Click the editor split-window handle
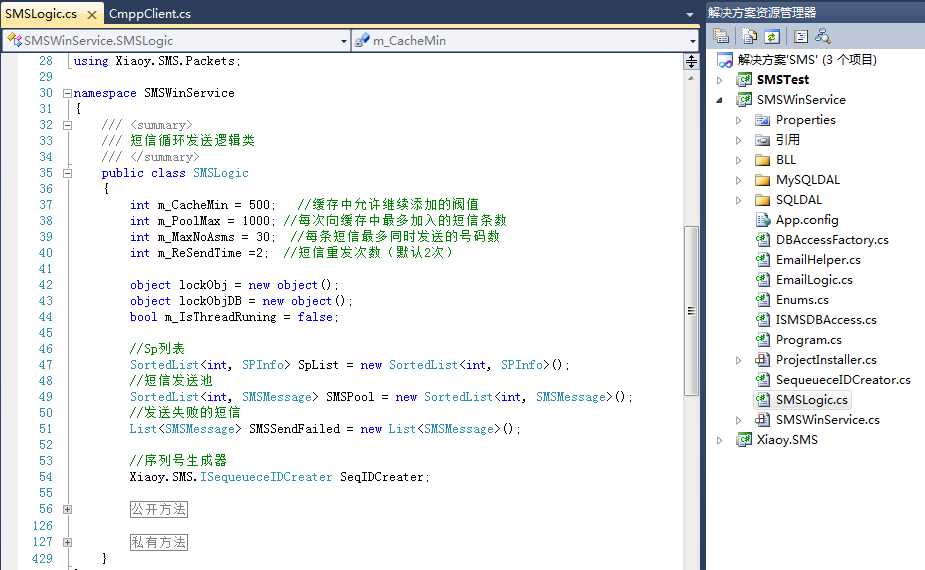 (x=691, y=61)
